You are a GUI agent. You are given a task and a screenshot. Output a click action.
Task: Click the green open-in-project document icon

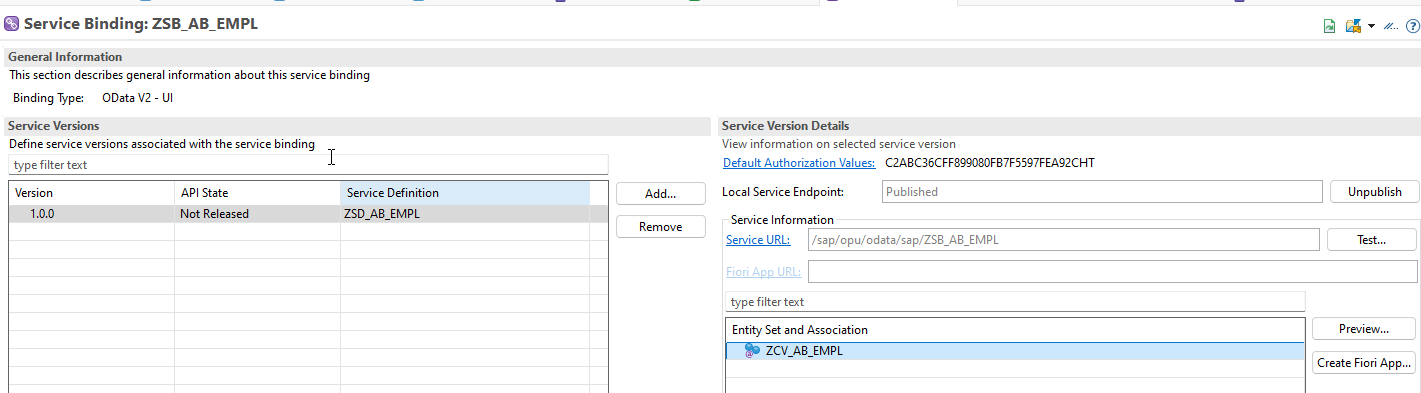point(1329,26)
